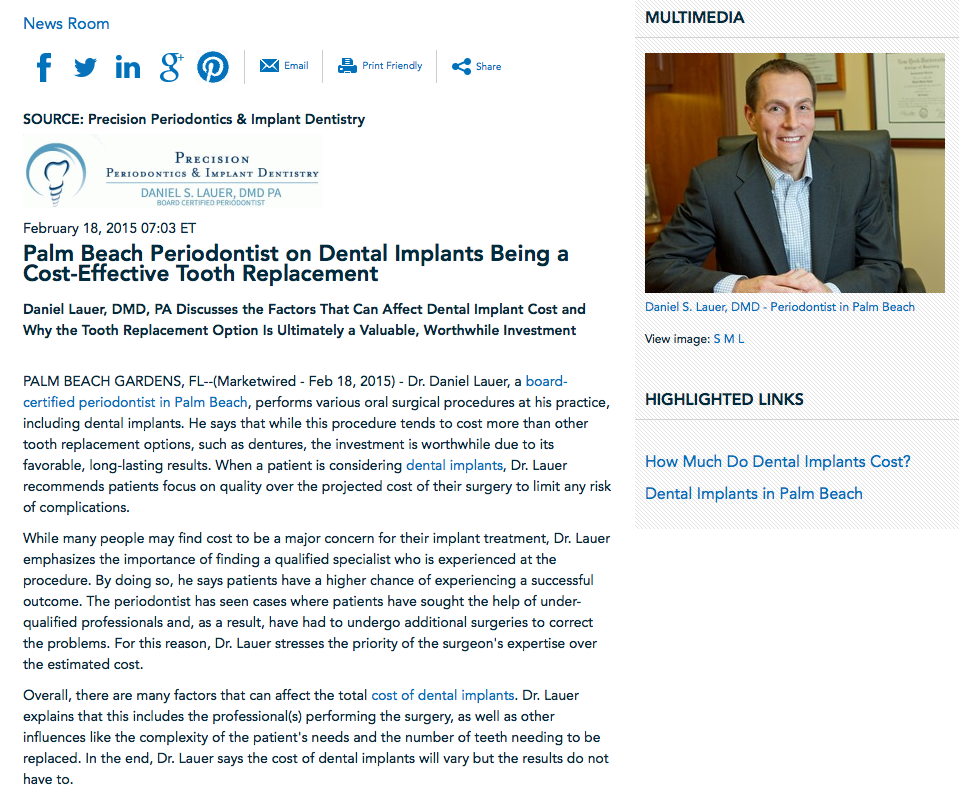Screen dimensions: 962x797
Task: Follow the 'dental implants' inline link
Action: [455, 465]
